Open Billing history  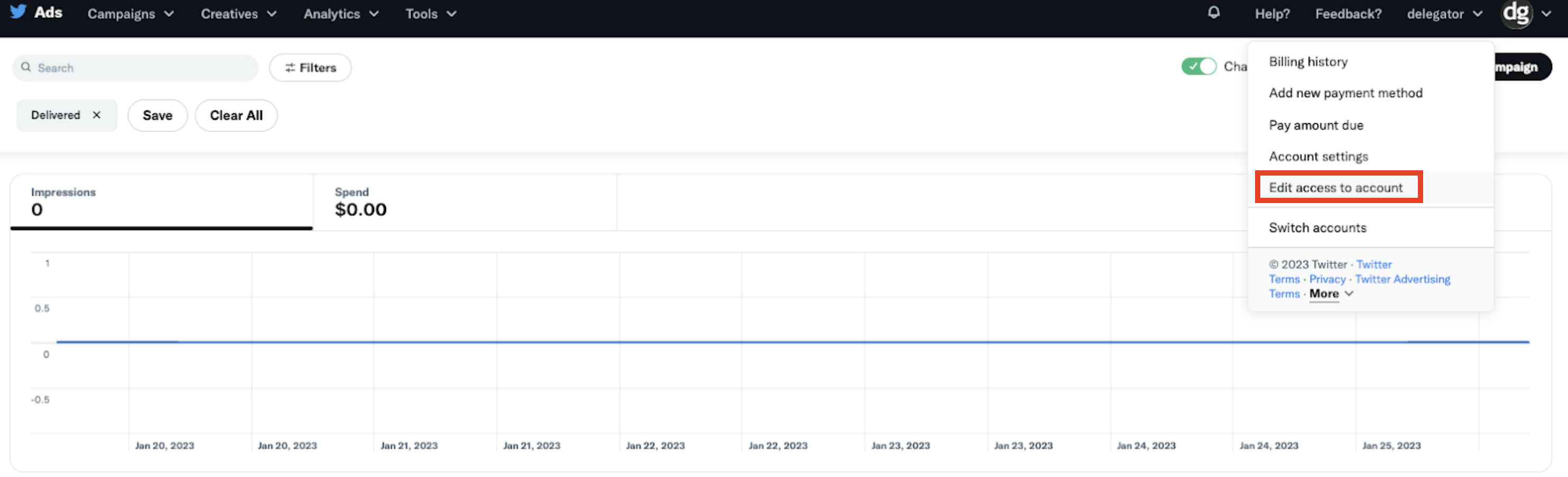[1308, 61]
